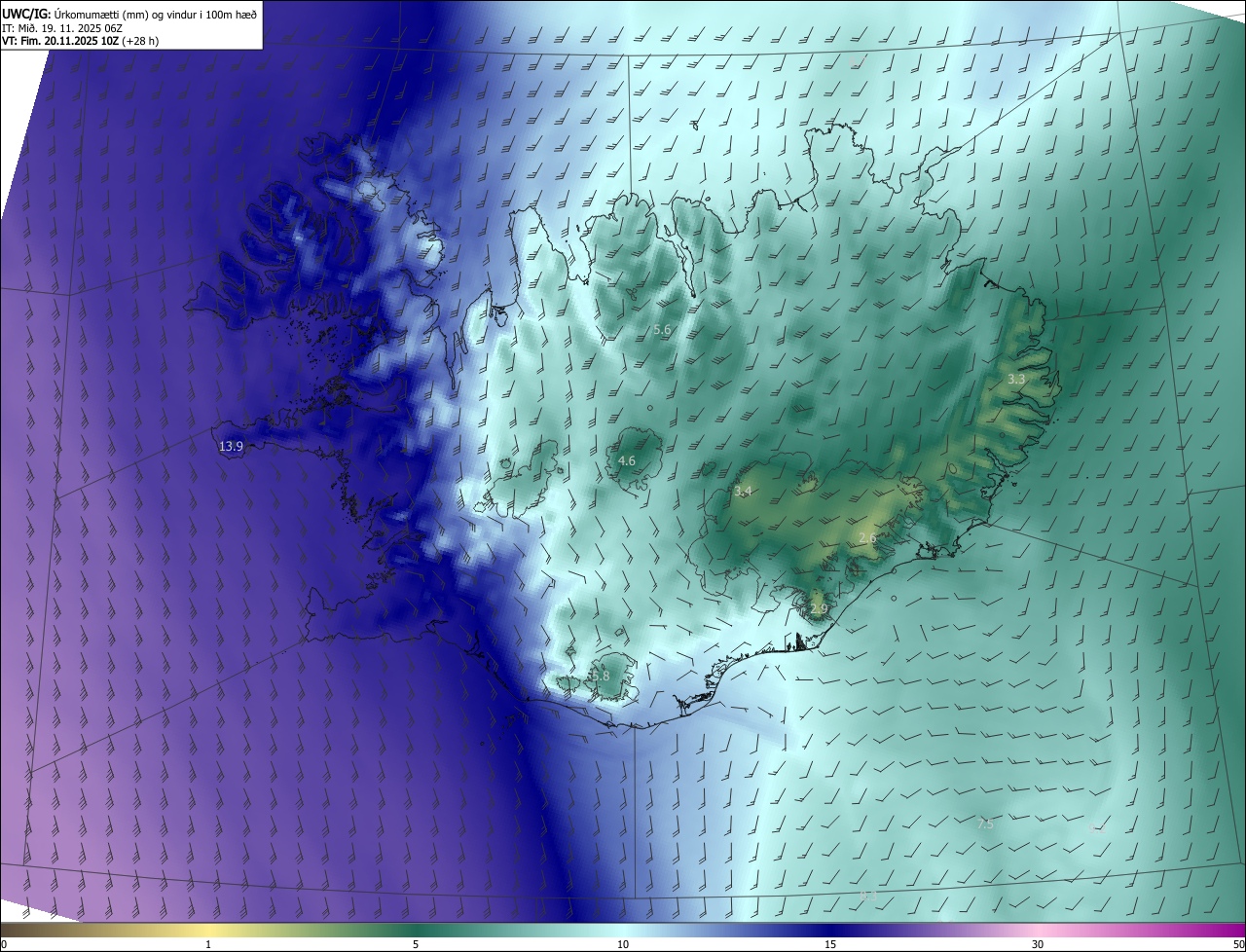The height and width of the screenshot is (952, 1246).
Task: Click the 50 tick on the color scale
Action: (x=1237, y=944)
